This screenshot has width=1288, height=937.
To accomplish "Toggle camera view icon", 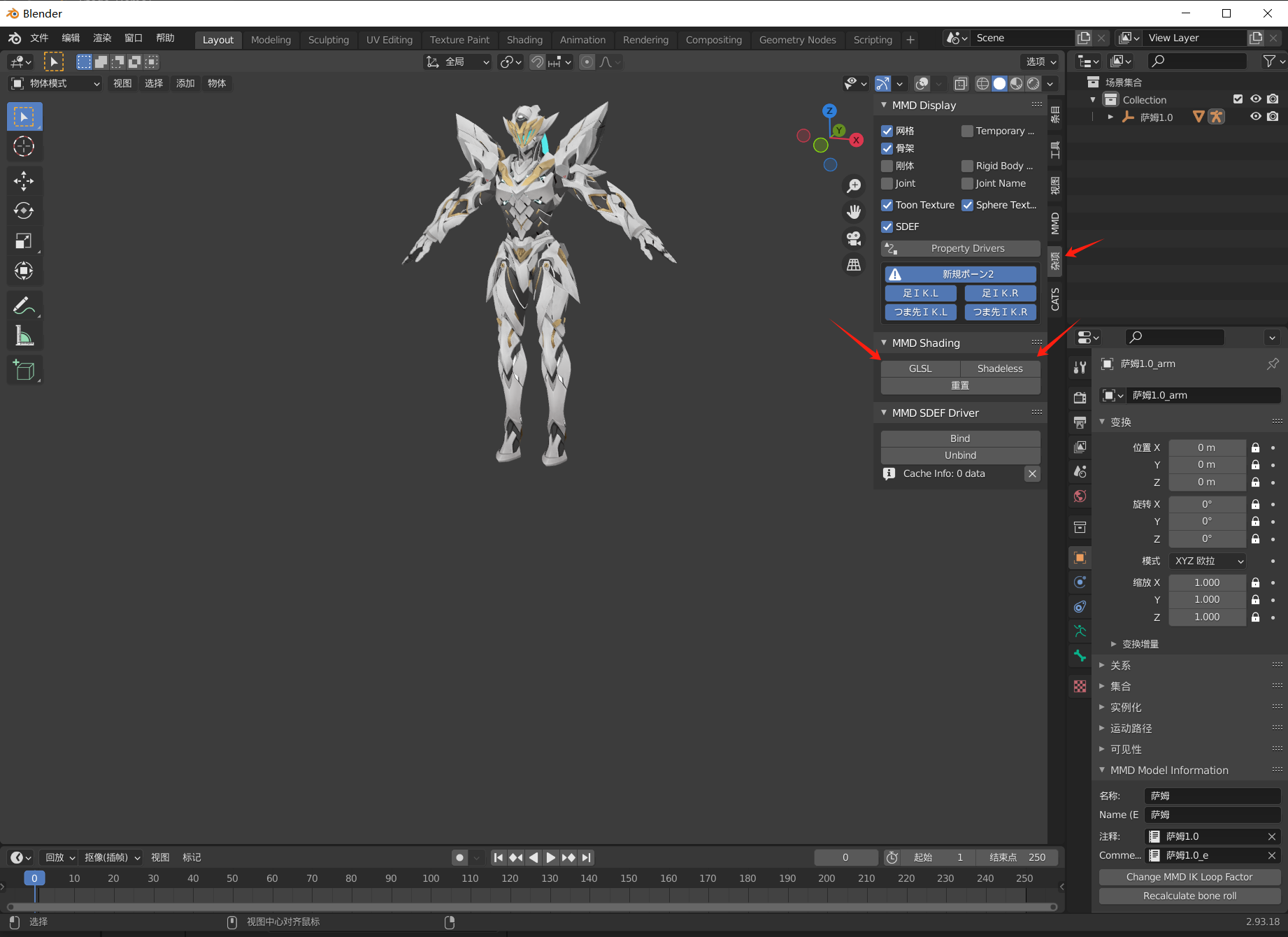I will (x=854, y=238).
